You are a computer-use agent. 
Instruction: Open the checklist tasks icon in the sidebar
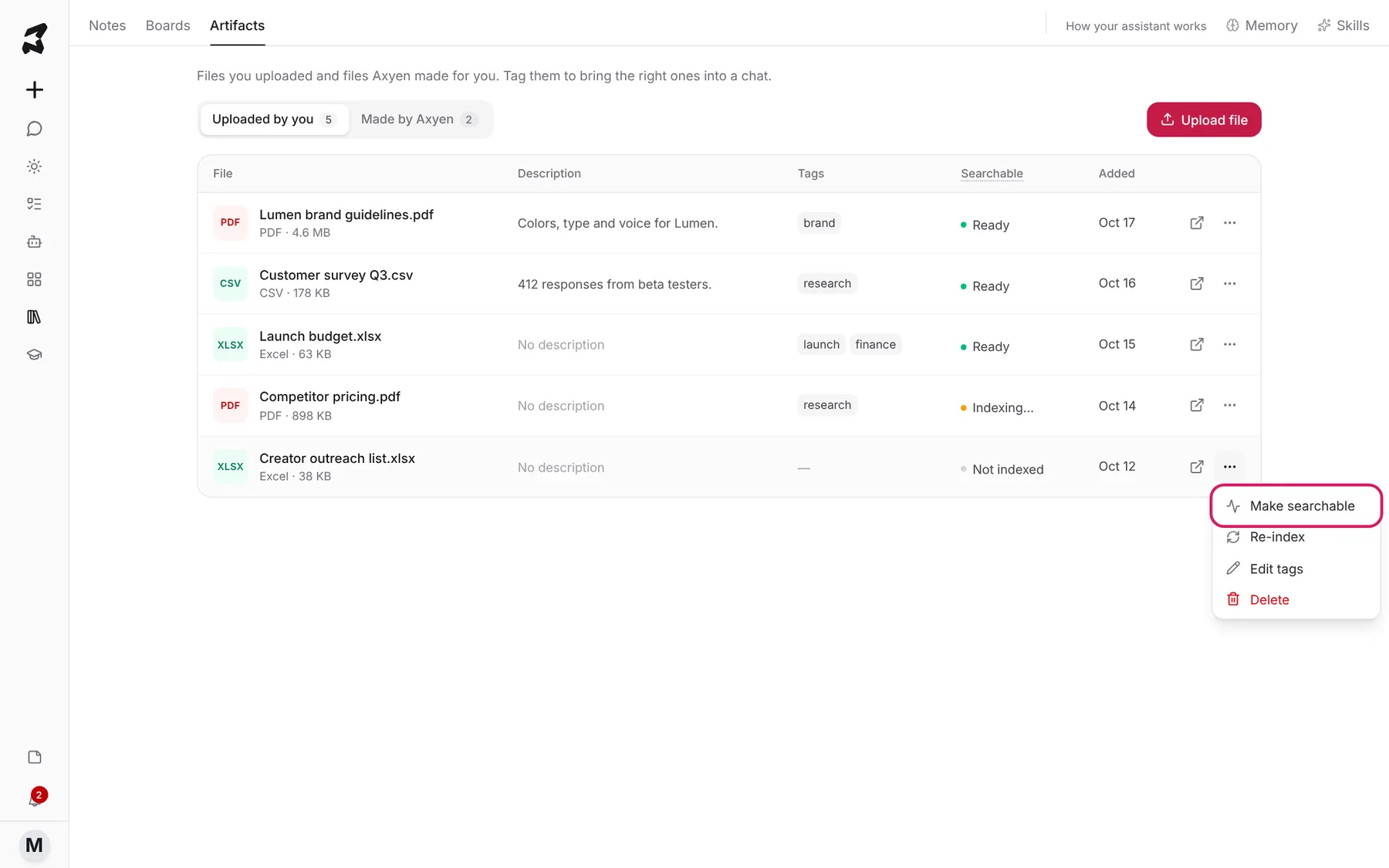(34, 204)
